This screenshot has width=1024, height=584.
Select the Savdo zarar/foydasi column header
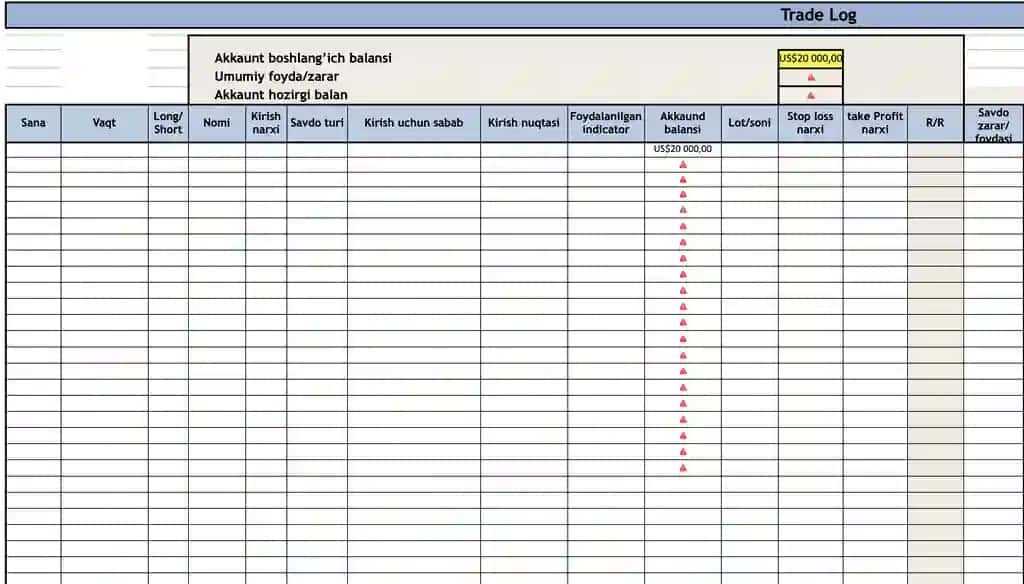[993, 123]
